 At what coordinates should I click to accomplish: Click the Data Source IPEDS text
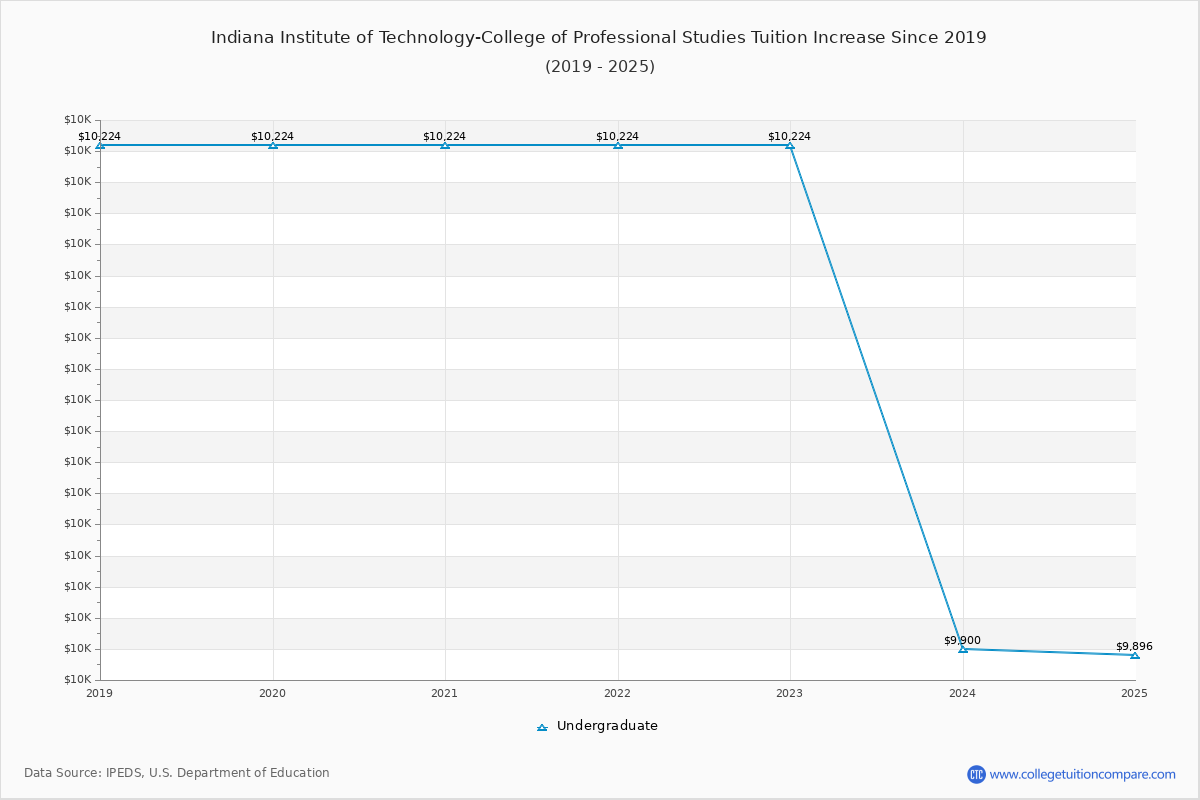(177, 773)
